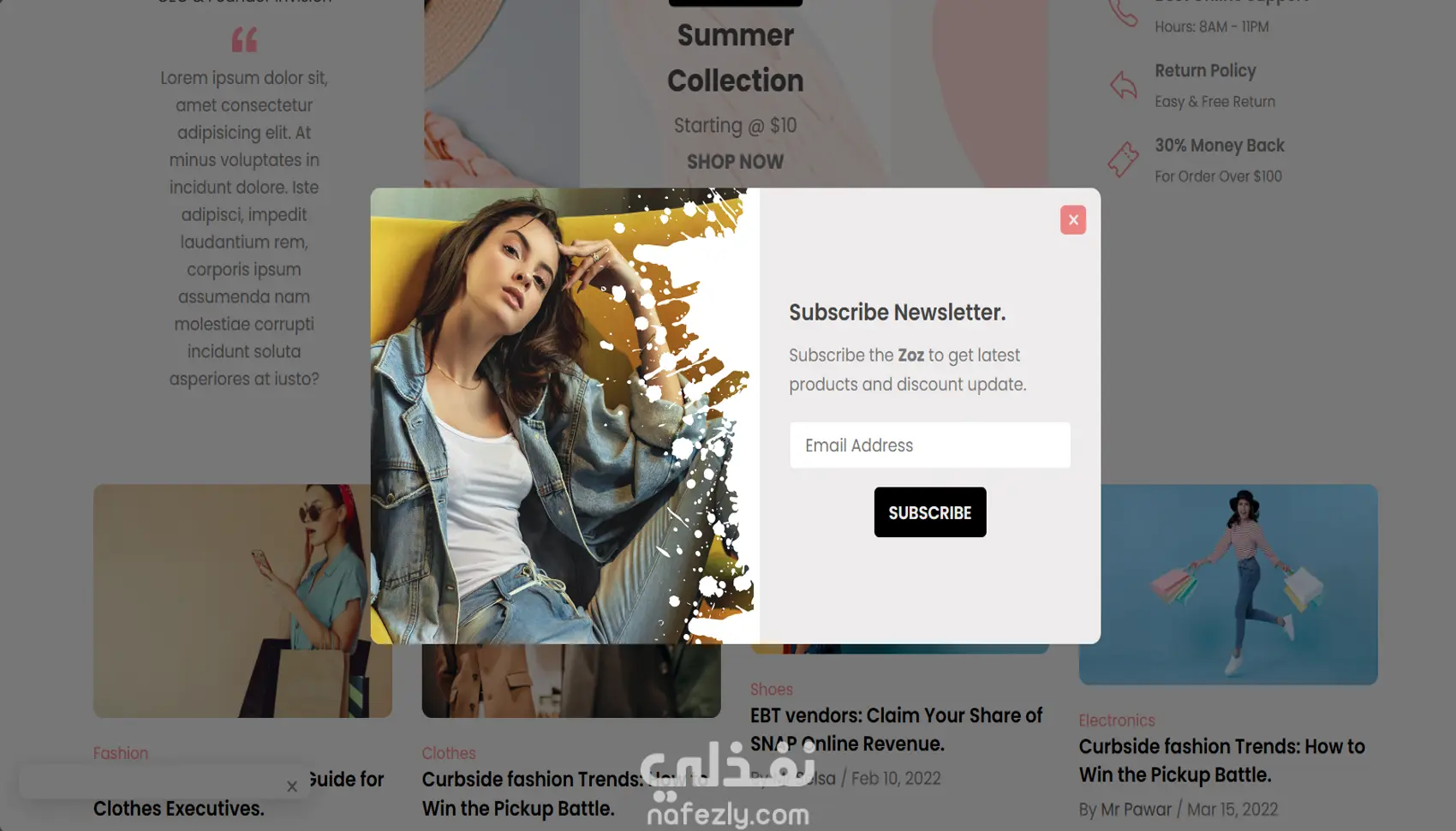
Task: Click the Email Address input field
Action: click(929, 445)
